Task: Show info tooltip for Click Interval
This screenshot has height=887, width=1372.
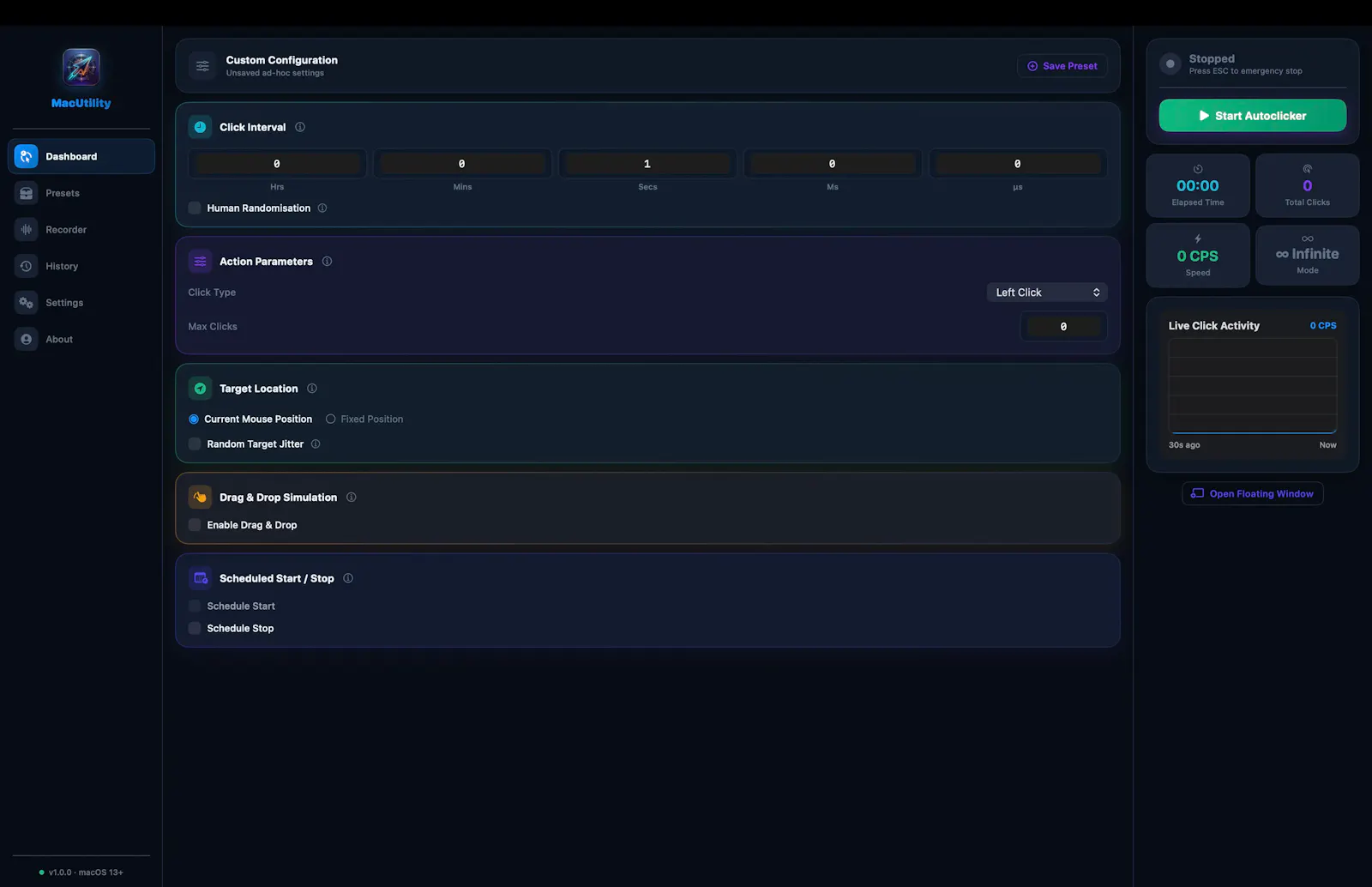Action: point(300,127)
